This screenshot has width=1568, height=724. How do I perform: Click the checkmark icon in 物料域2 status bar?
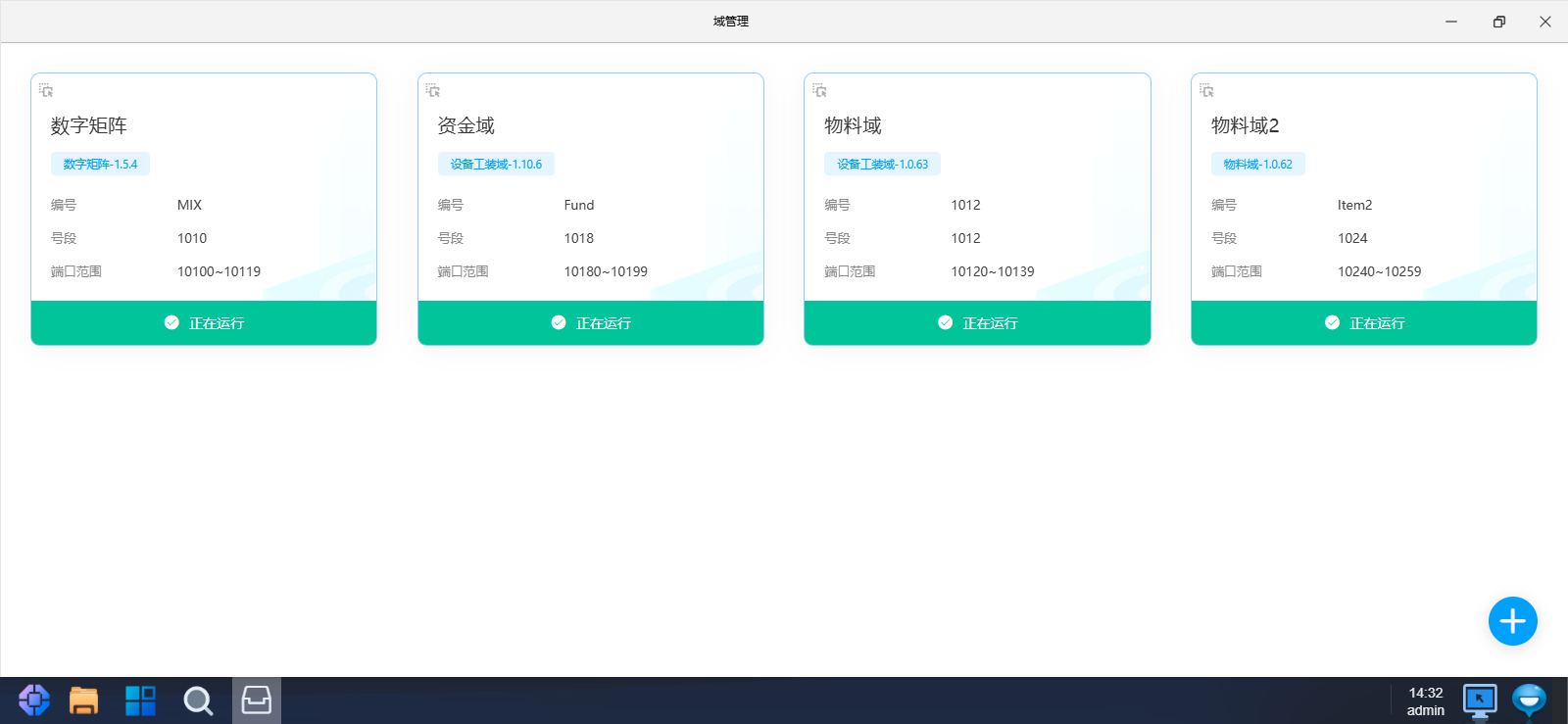tap(1332, 322)
